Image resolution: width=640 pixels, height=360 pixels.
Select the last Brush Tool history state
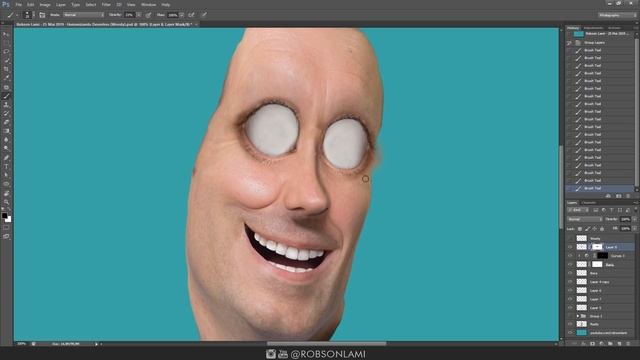pos(600,189)
